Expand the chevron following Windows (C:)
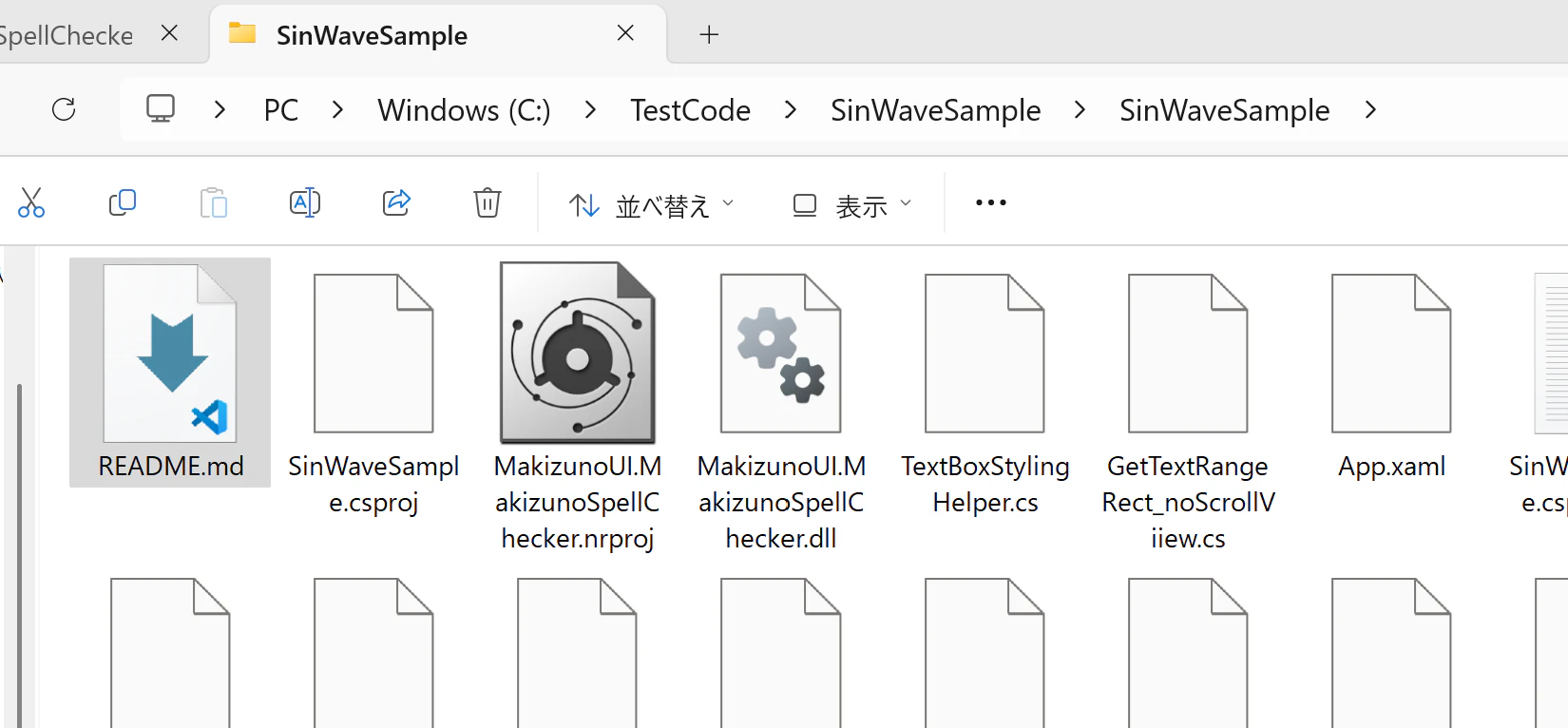1568x728 pixels. click(x=591, y=110)
